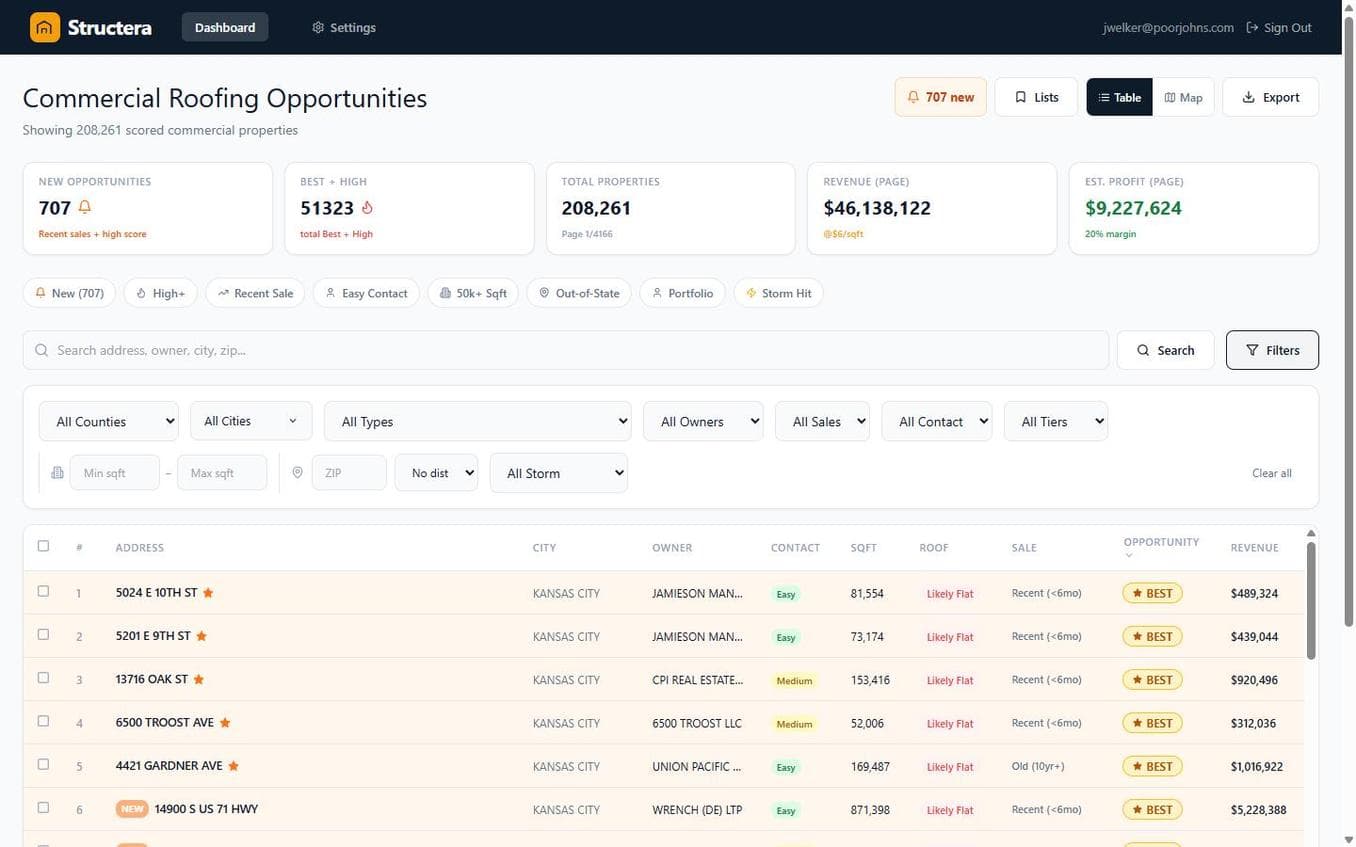Click the Structera house logo icon
The width and height of the screenshot is (1356, 847).
click(x=45, y=28)
